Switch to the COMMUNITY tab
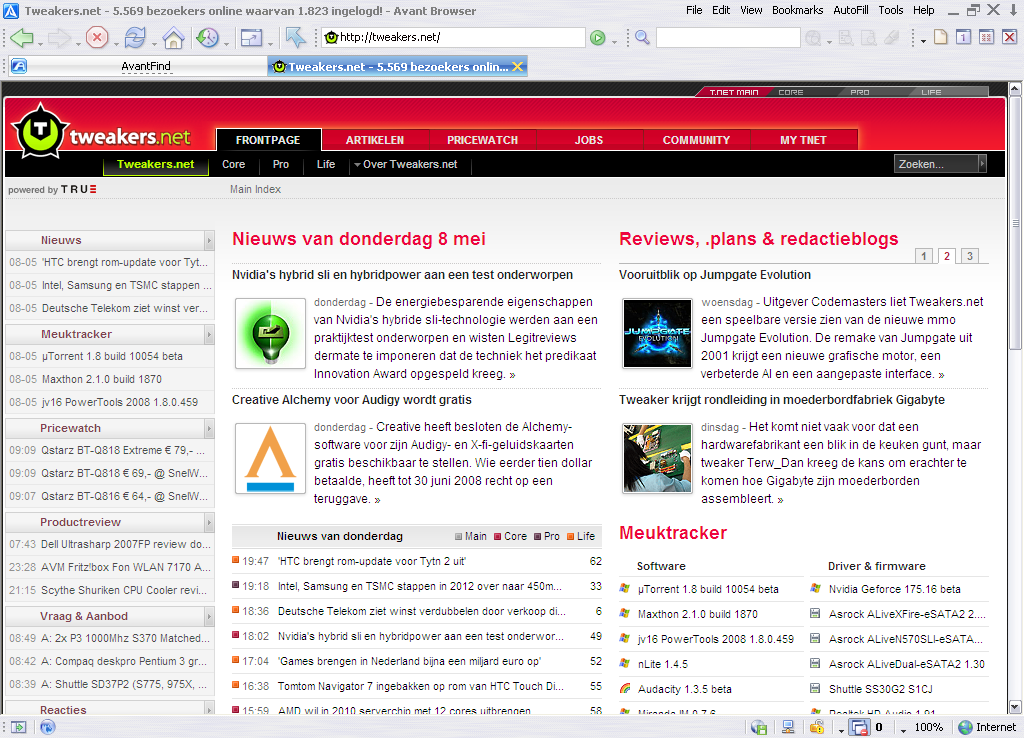 696,140
